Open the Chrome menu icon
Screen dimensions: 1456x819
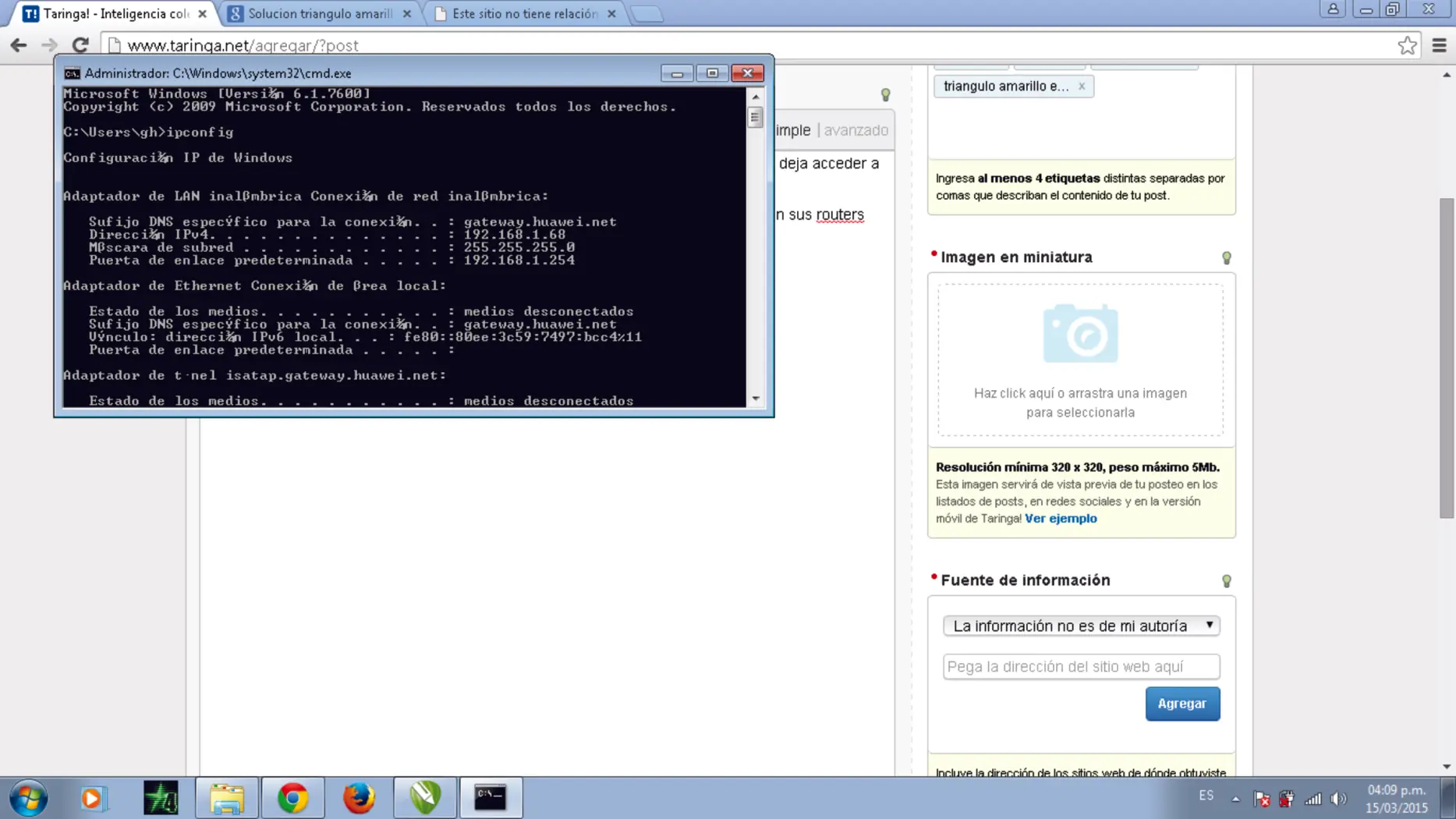pyautogui.click(x=1439, y=45)
